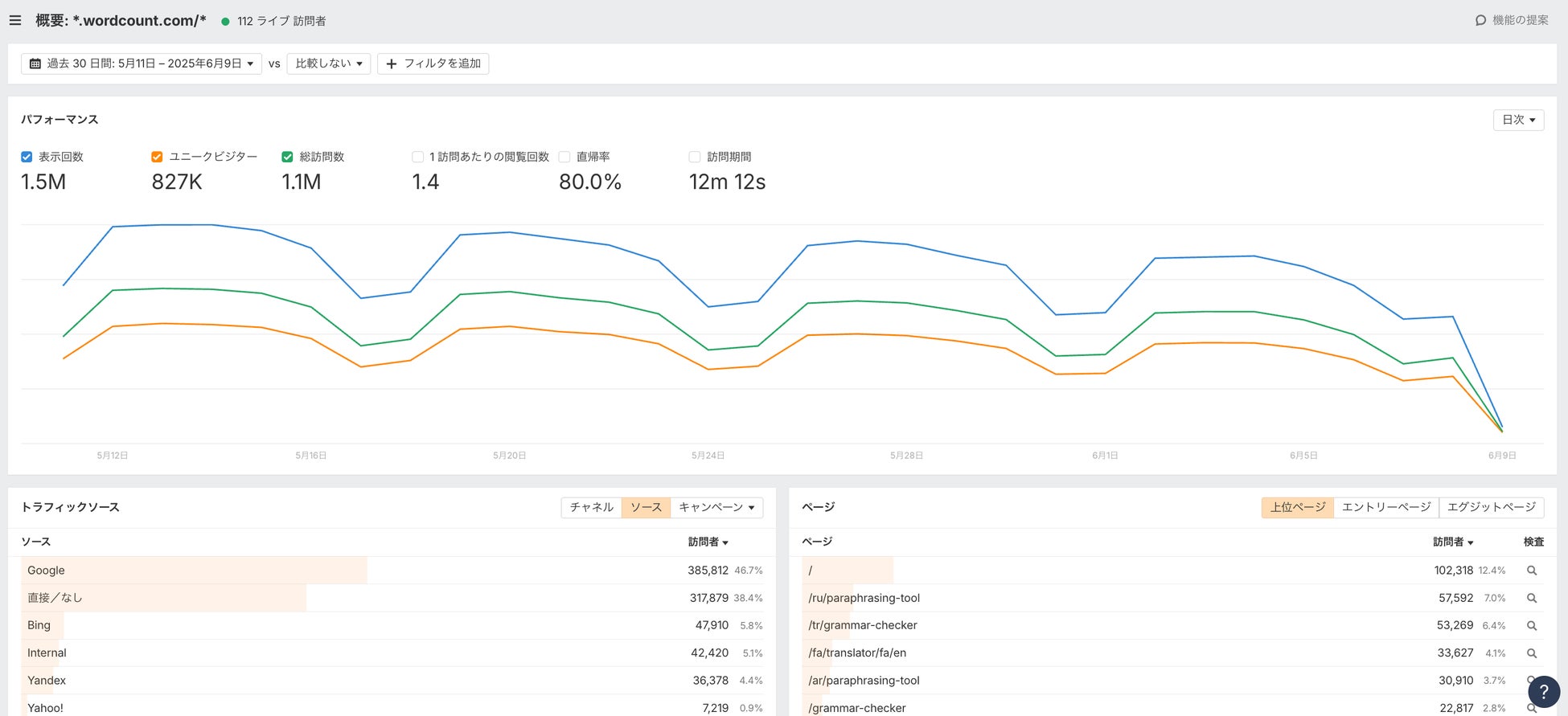This screenshot has width=1568, height=716.
Task: Inspect /ru/paraphrasing-tool with magnifier icon
Action: [1532, 598]
